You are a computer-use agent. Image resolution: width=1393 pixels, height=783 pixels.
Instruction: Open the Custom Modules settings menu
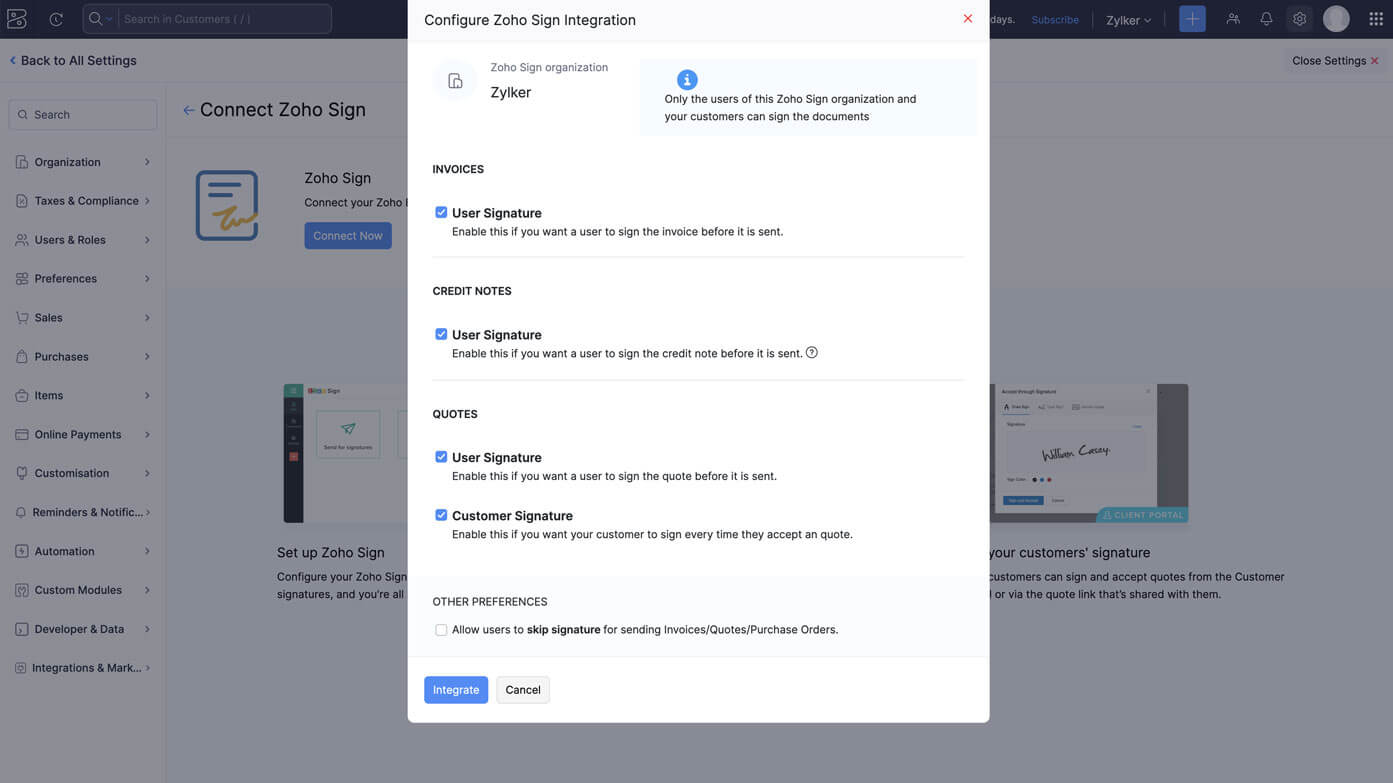pos(83,590)
